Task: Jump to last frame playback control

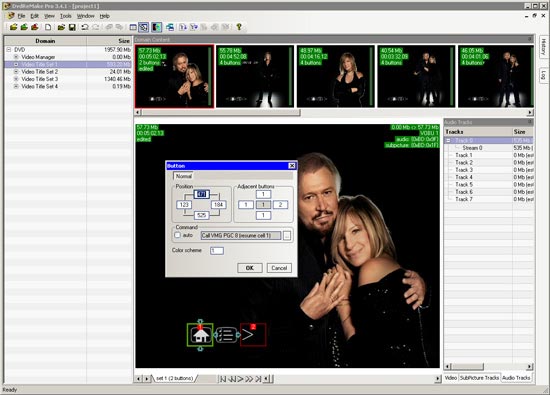Action: tap(258, 379)
